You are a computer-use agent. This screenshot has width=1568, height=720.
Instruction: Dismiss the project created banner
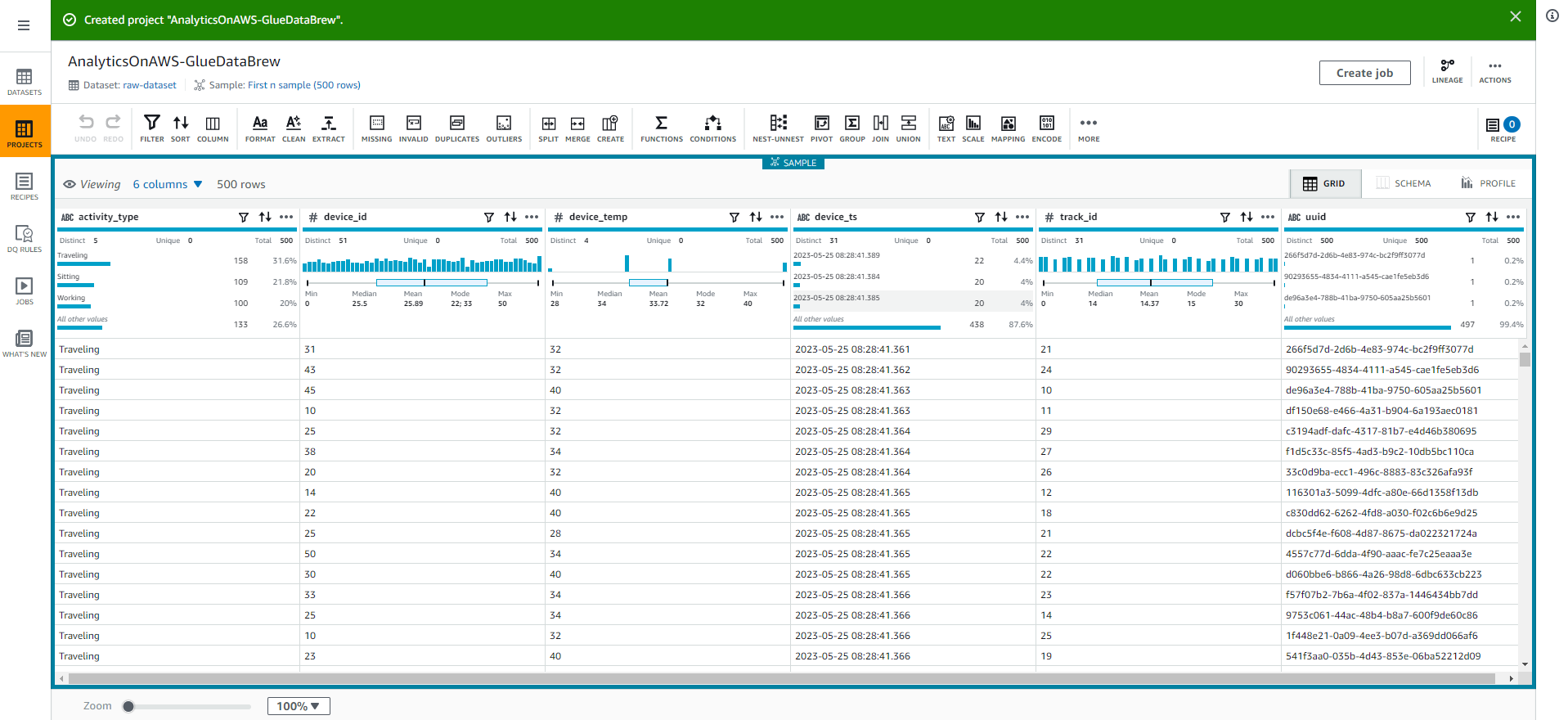pyautogui.click(x=1516, y=16)
